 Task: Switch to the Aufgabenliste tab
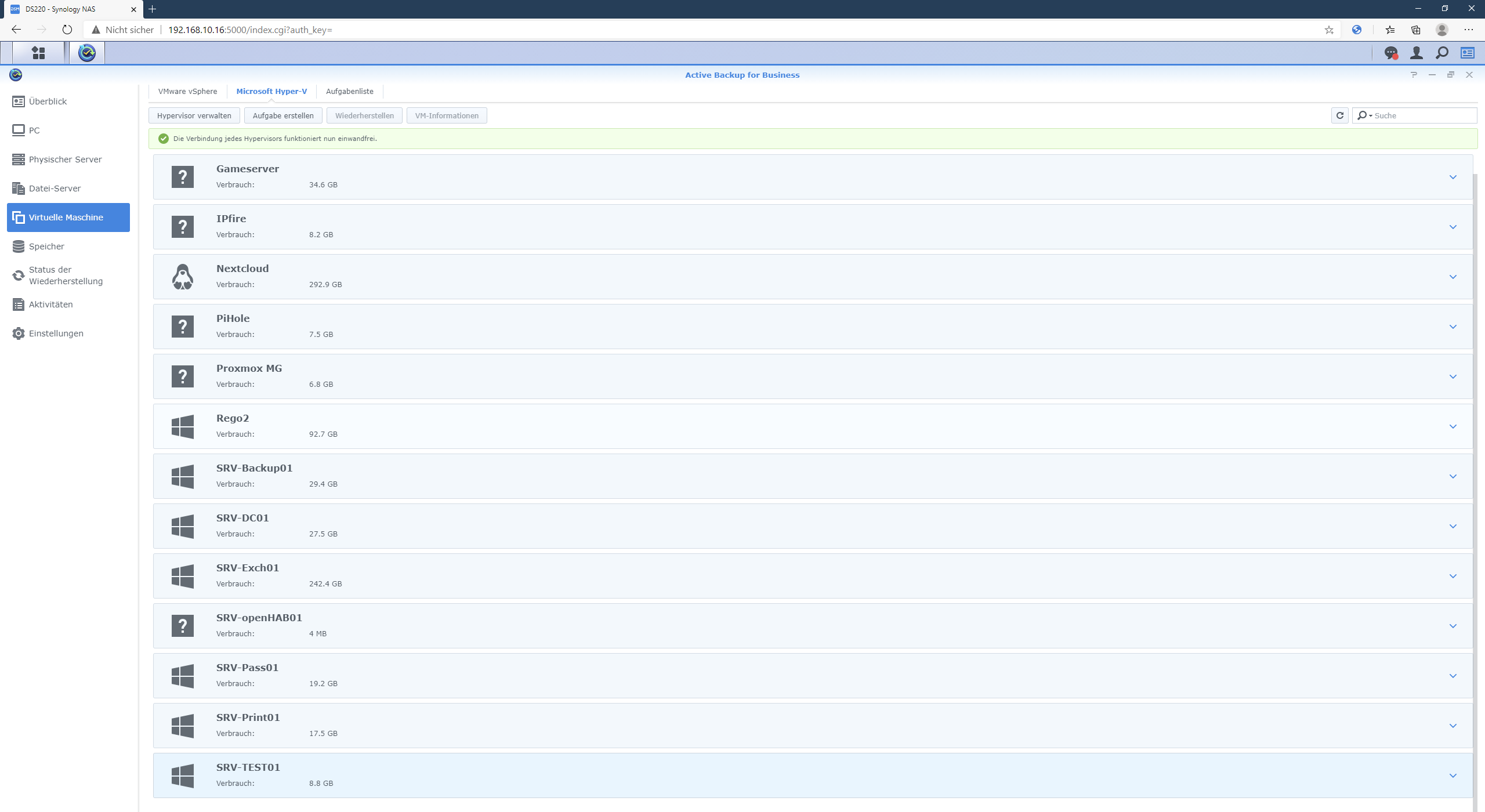pos(349,91)
